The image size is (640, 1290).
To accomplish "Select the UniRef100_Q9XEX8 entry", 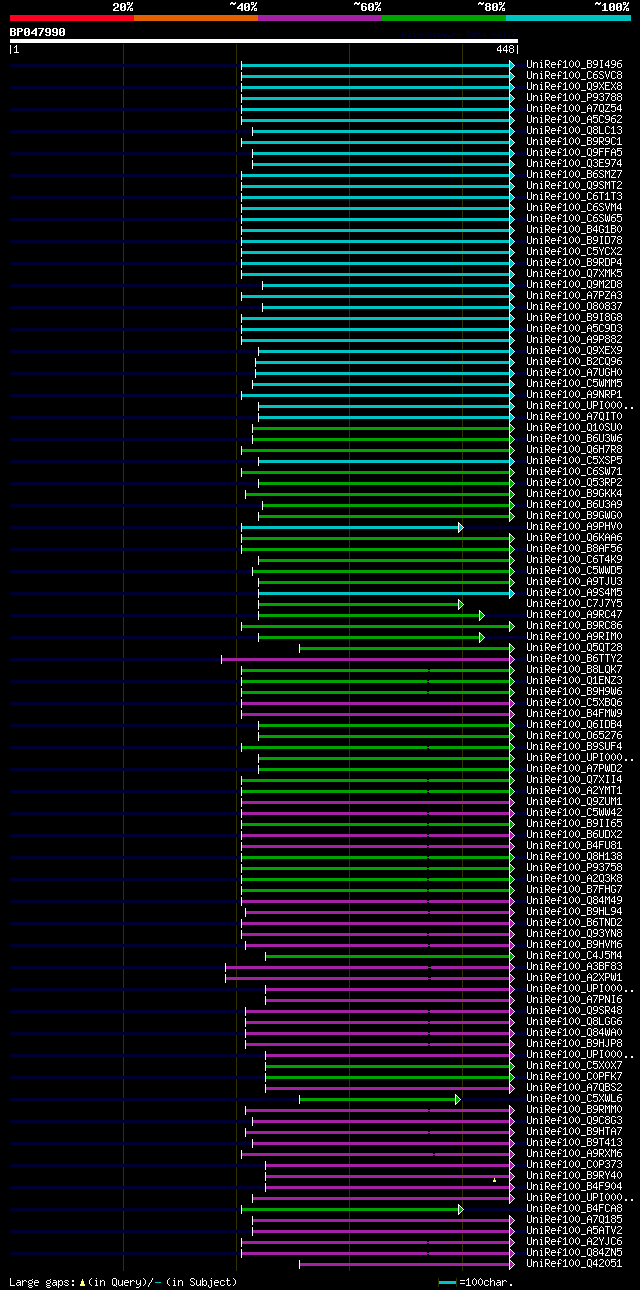I will pos(574,86).
